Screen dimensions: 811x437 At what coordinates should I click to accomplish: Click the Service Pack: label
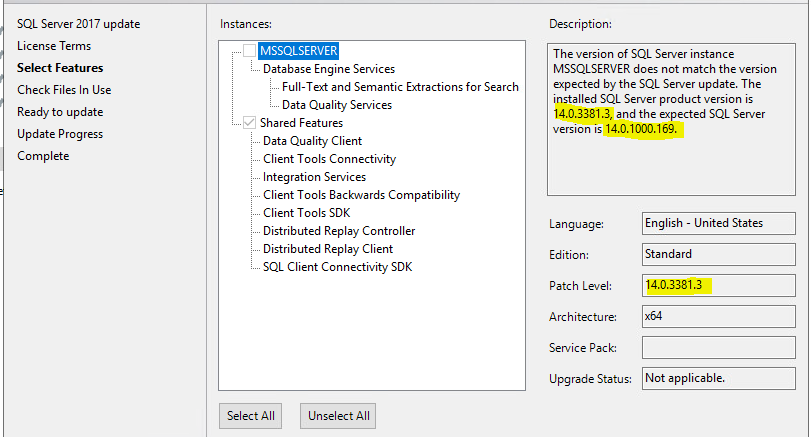point(583,348)
